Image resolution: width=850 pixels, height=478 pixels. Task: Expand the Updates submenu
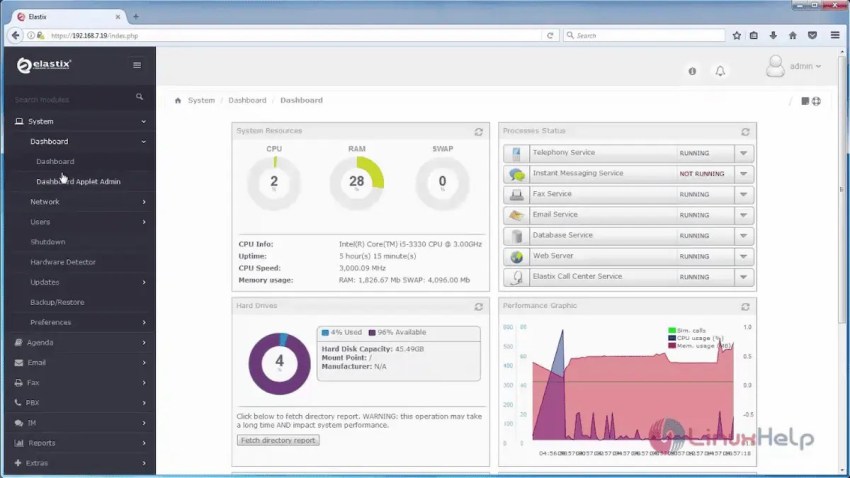[x=80, y=282]
